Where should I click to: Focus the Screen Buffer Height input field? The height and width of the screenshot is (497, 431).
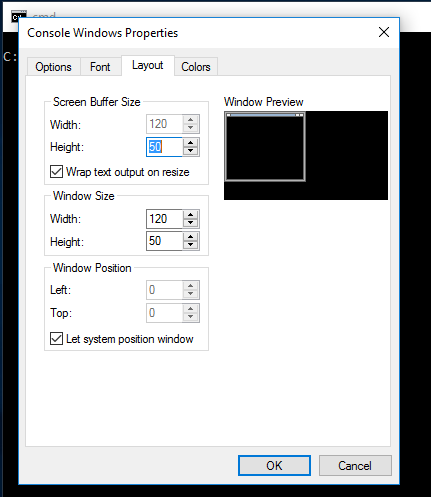[x=165, y=147]
